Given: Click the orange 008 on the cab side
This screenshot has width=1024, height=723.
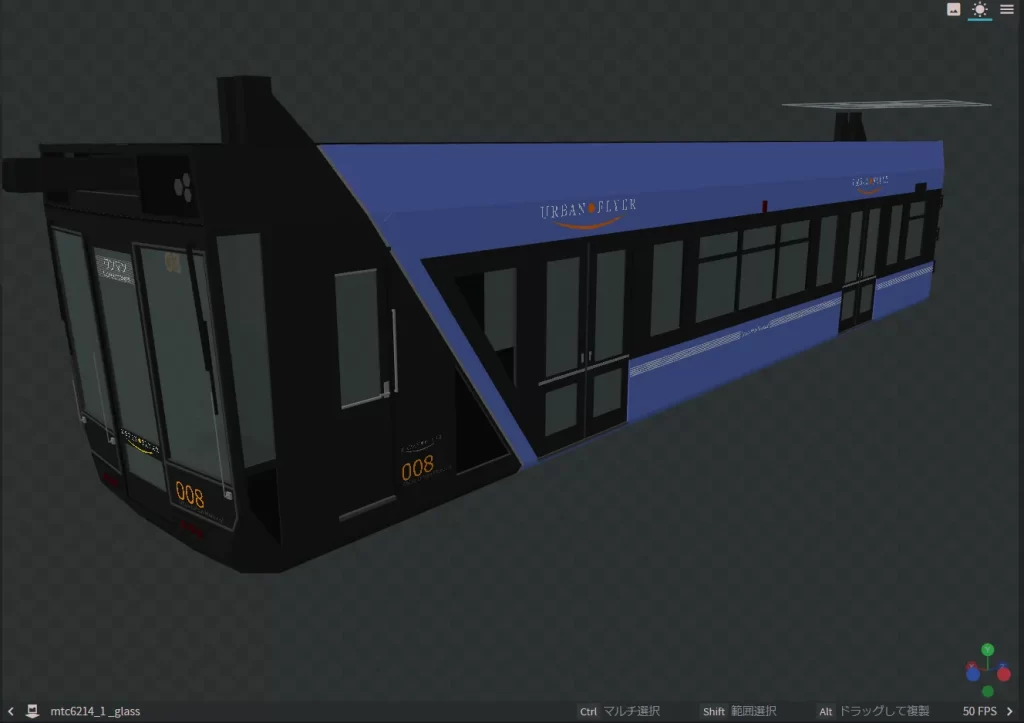Looking at the screenshot, I should pos(418,466).
